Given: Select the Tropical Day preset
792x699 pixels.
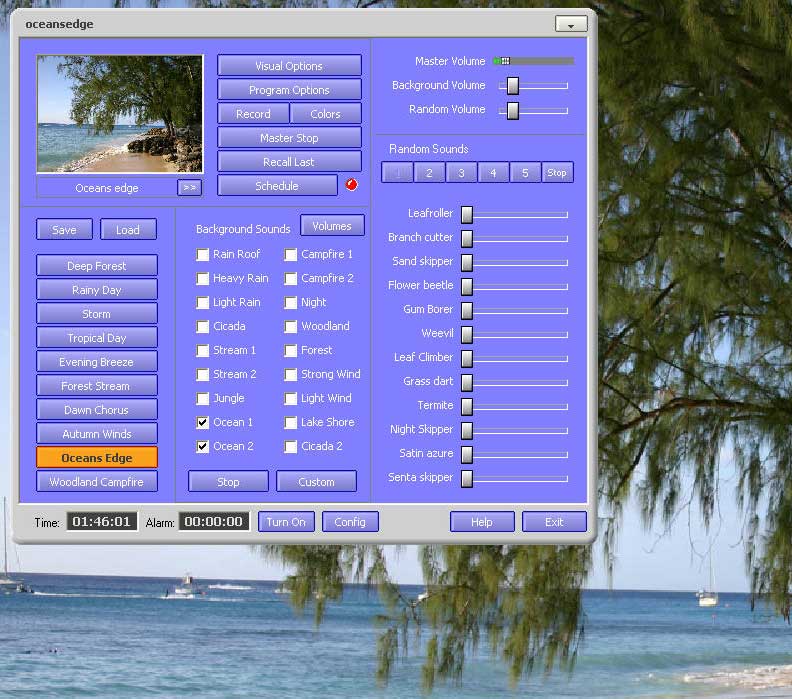Looking at the screenshot, I should click(97, 338).
